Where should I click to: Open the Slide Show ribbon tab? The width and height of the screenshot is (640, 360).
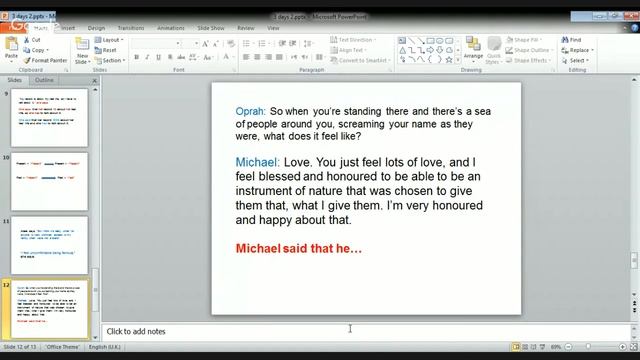[x=211, y=28]
